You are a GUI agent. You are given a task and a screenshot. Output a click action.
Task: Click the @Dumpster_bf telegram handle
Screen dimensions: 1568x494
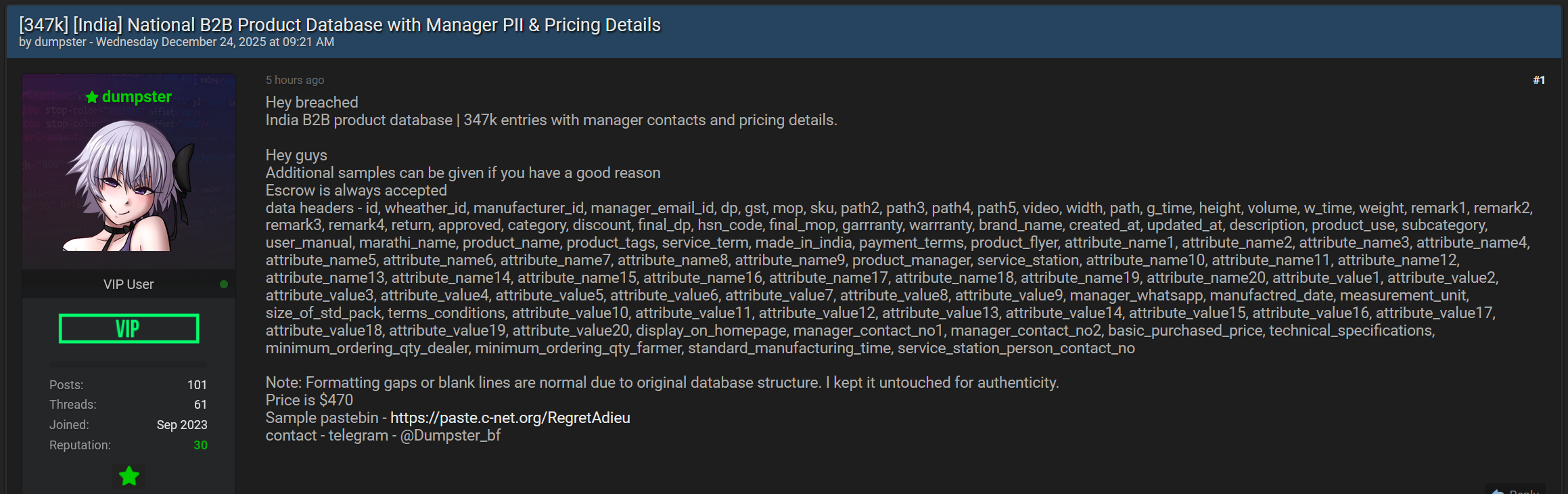451,435
